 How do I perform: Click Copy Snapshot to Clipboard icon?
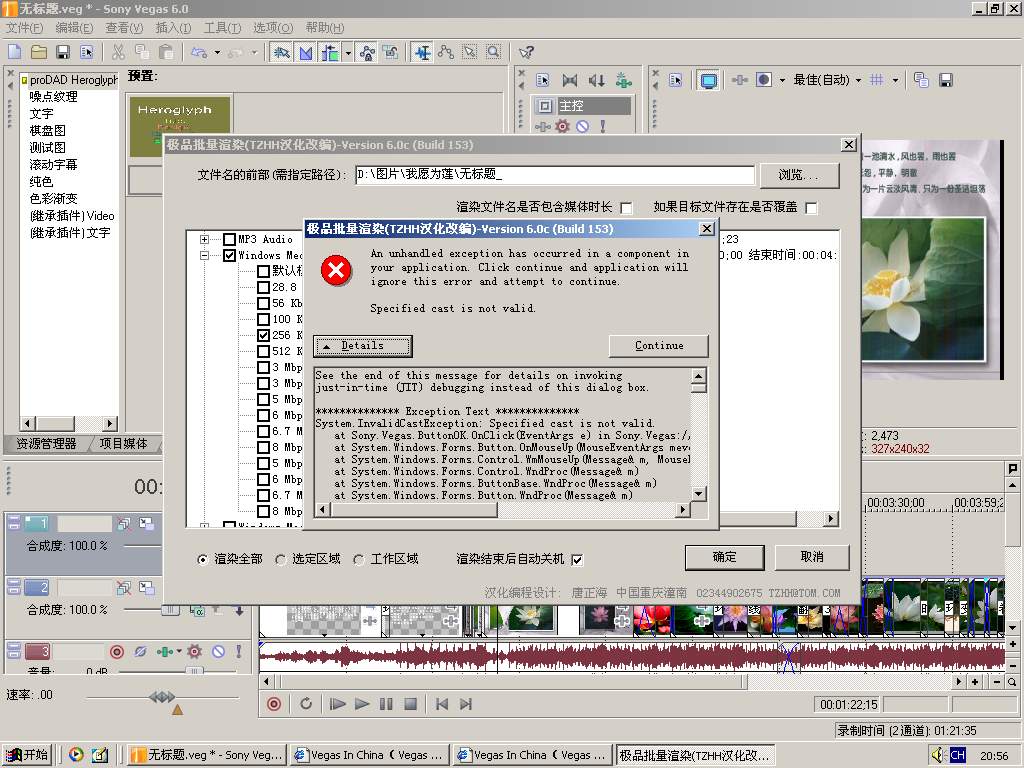pos(921,80)
